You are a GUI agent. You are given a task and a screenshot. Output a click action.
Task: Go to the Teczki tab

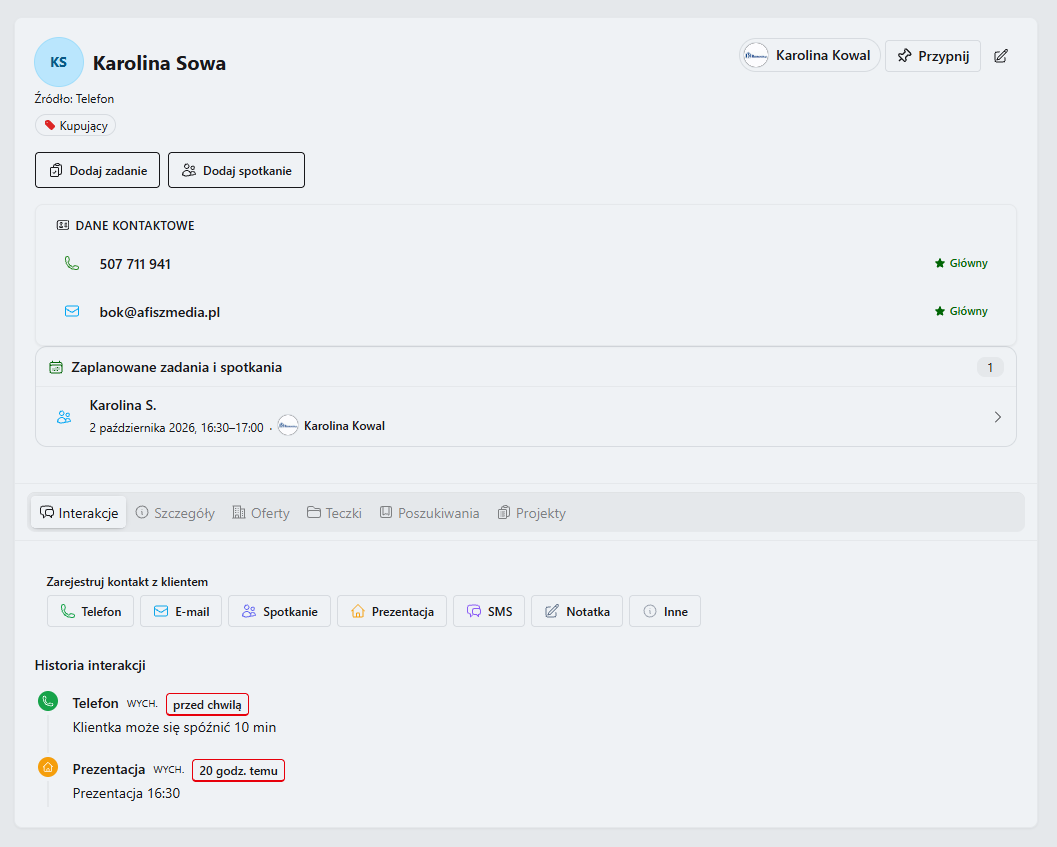coord(334,513)
